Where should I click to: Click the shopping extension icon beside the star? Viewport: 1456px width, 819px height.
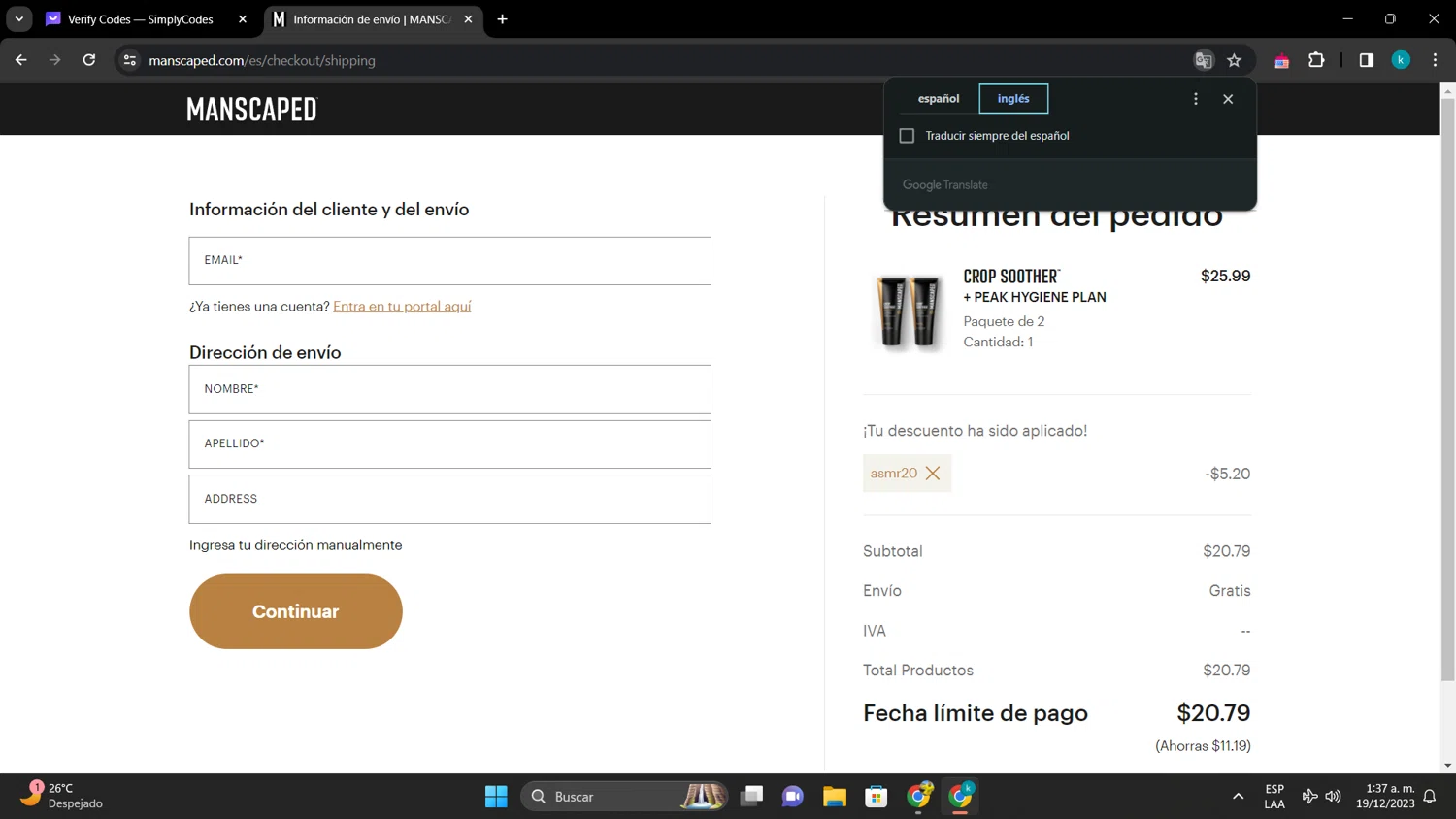coord(1281,60)
